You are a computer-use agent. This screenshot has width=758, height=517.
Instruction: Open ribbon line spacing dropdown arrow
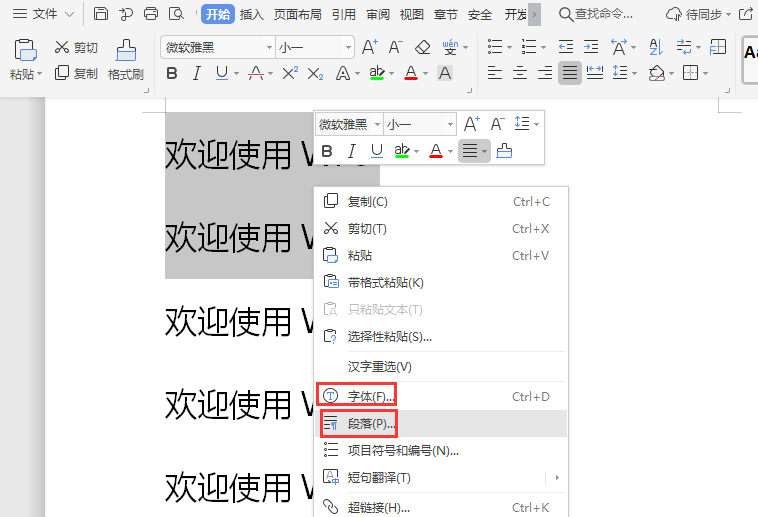pyautogui.click(x=634, y=74)
